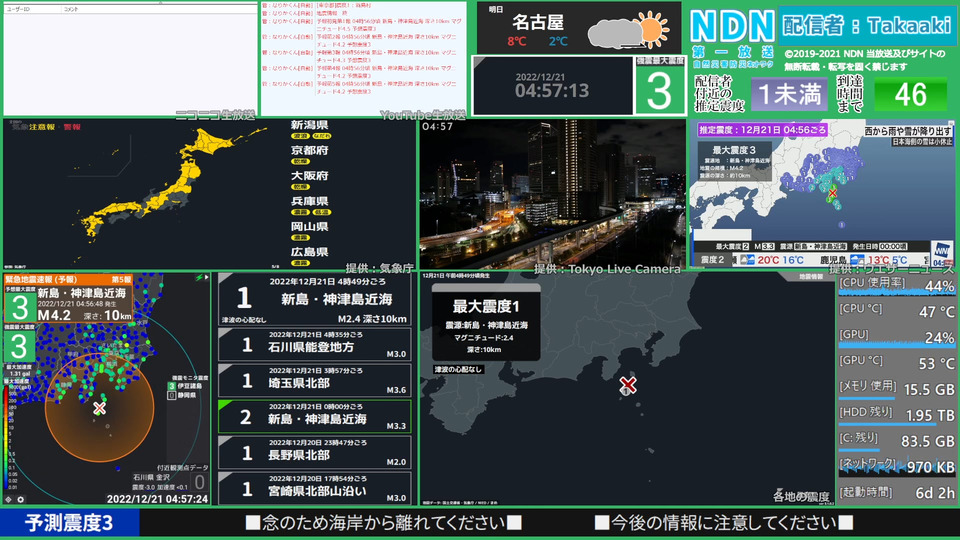Click the purple 推定震度 12月21日 04:56ごろ banner
This screenshot has height=540, width=960.
pos(762,130)
